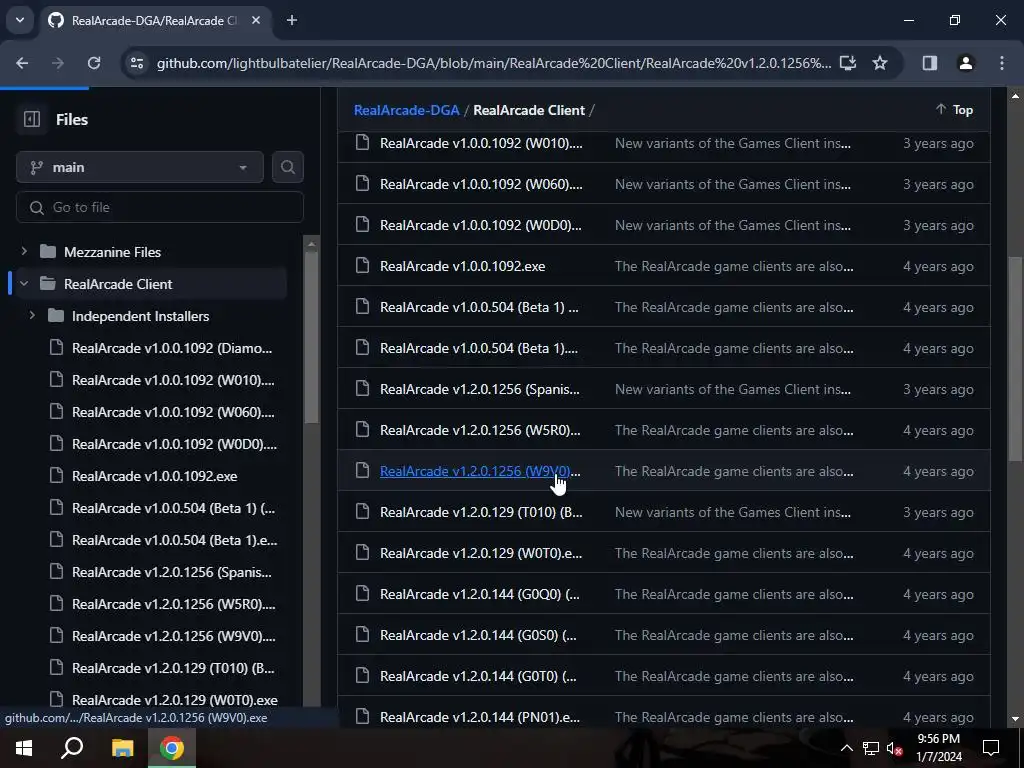This screenshot has height=768, width=1024.
Task: Open the main branch dropdown
Action: tap(140, 167)
